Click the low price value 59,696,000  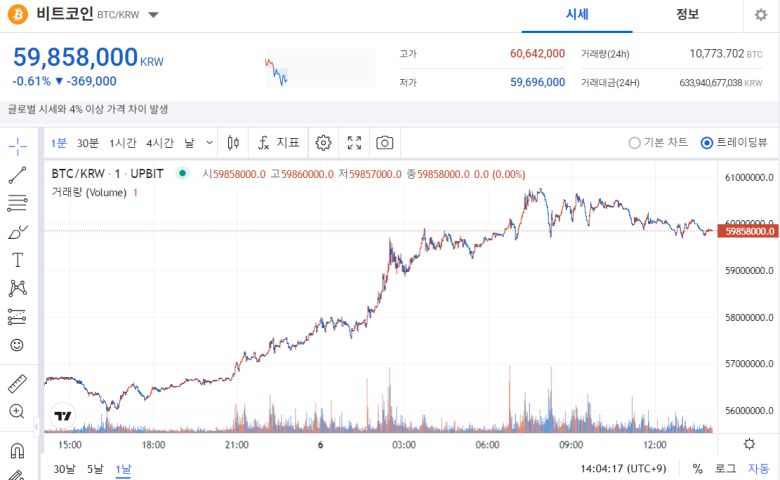537,82
